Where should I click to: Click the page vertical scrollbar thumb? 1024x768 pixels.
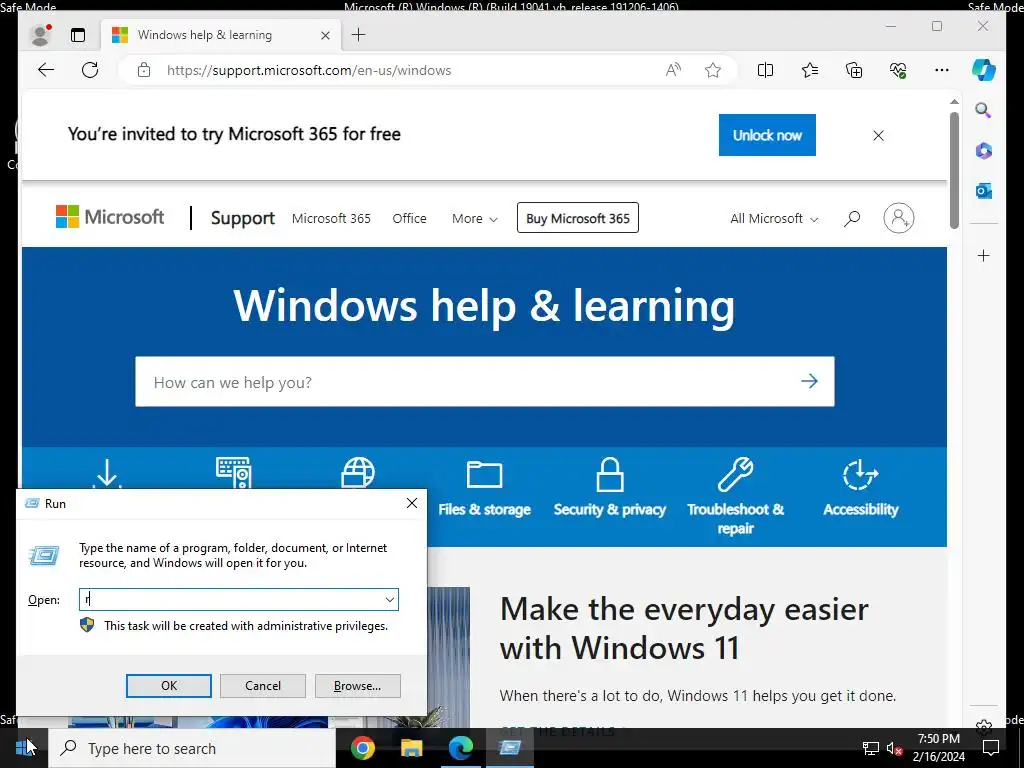coord(954,170)
